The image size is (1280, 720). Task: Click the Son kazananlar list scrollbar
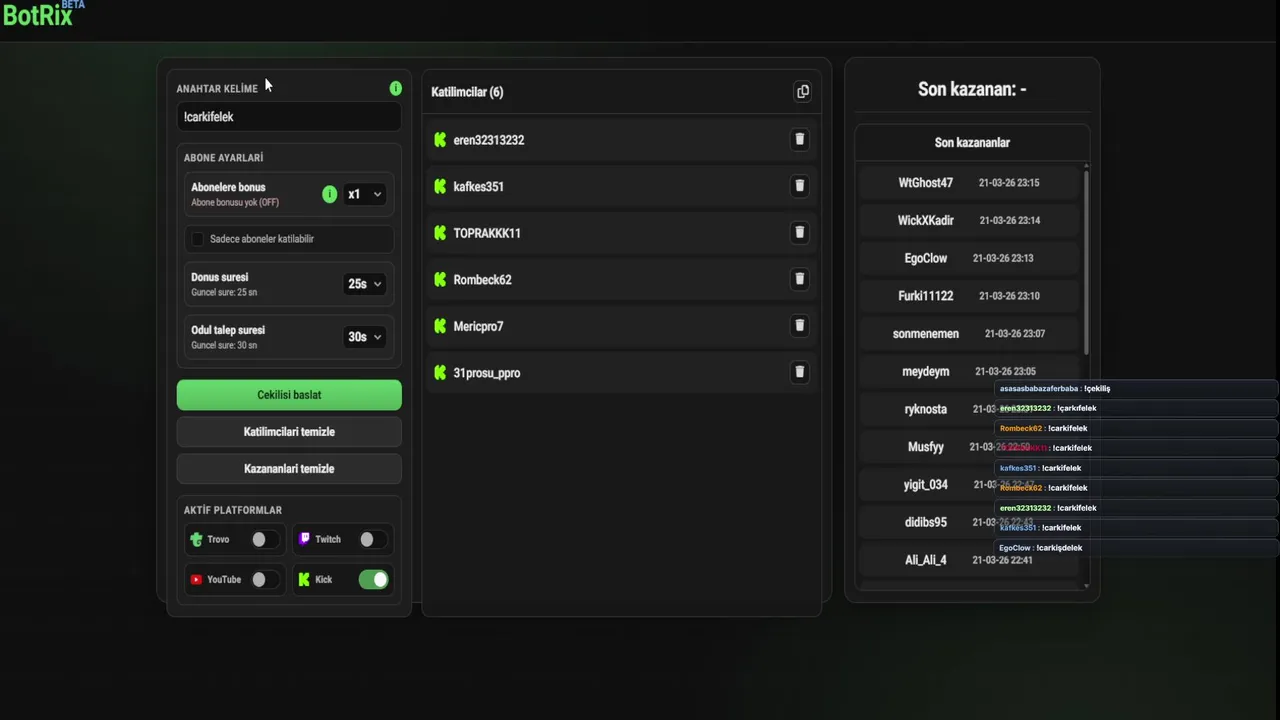pyautogui.click(x=1086, y=262)
